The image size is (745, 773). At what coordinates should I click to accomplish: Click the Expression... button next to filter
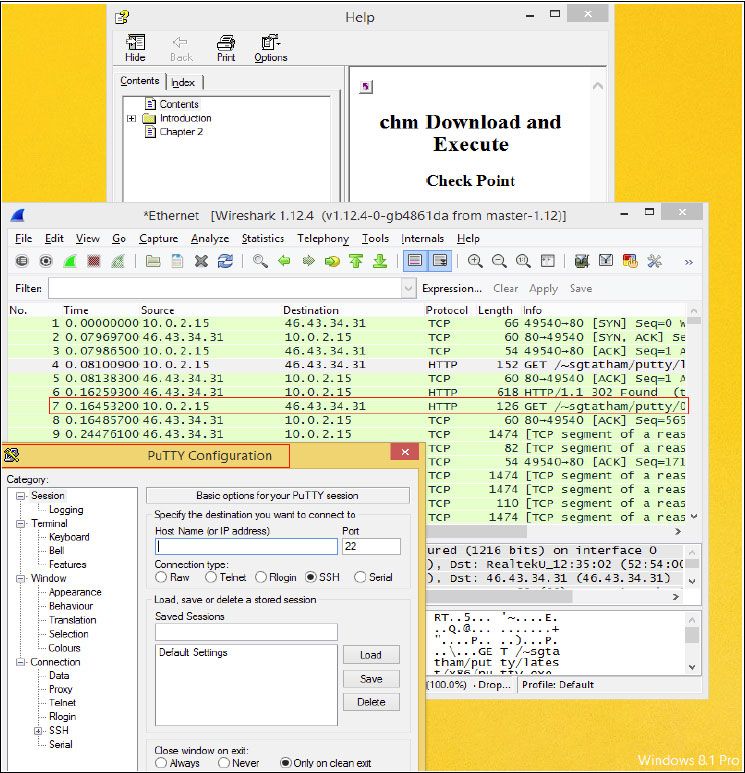click(452, 288)
